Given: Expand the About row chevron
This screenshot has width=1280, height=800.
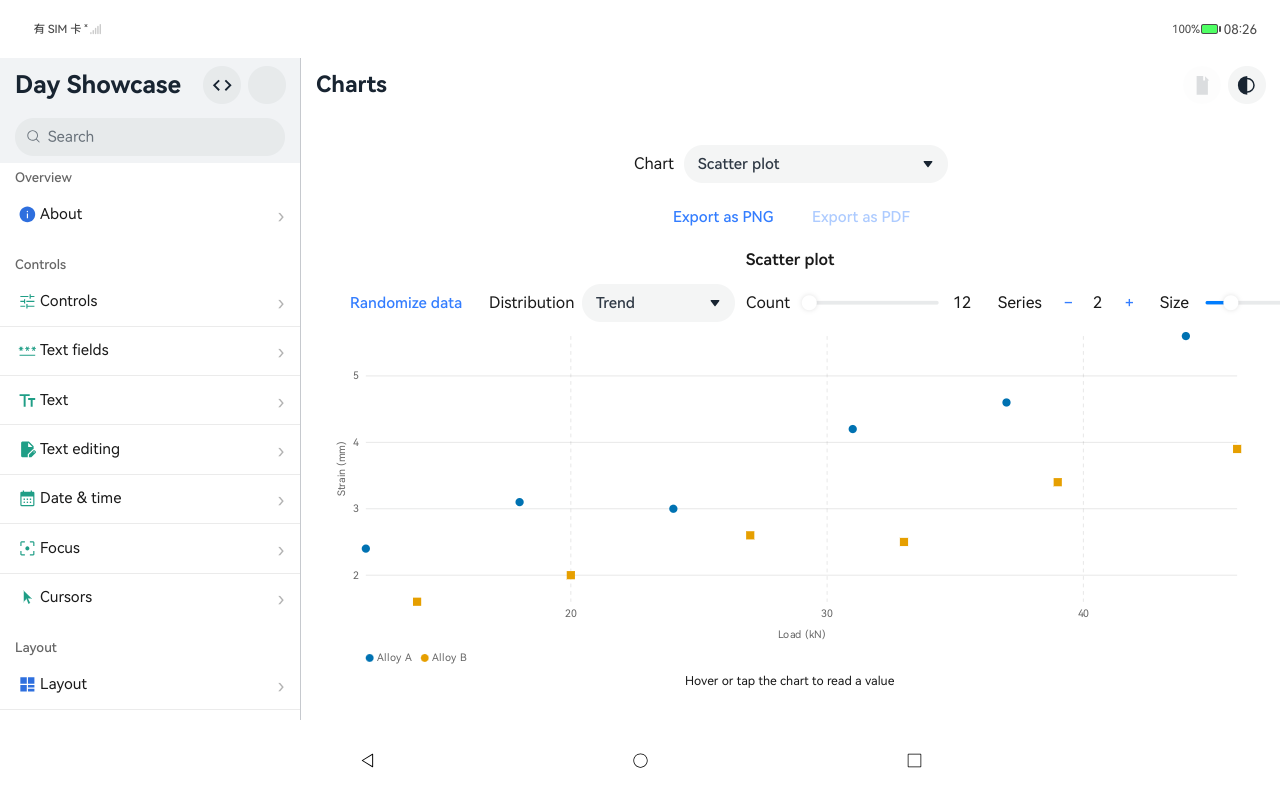Looking at the screenshot, I should tap(281, 217).
